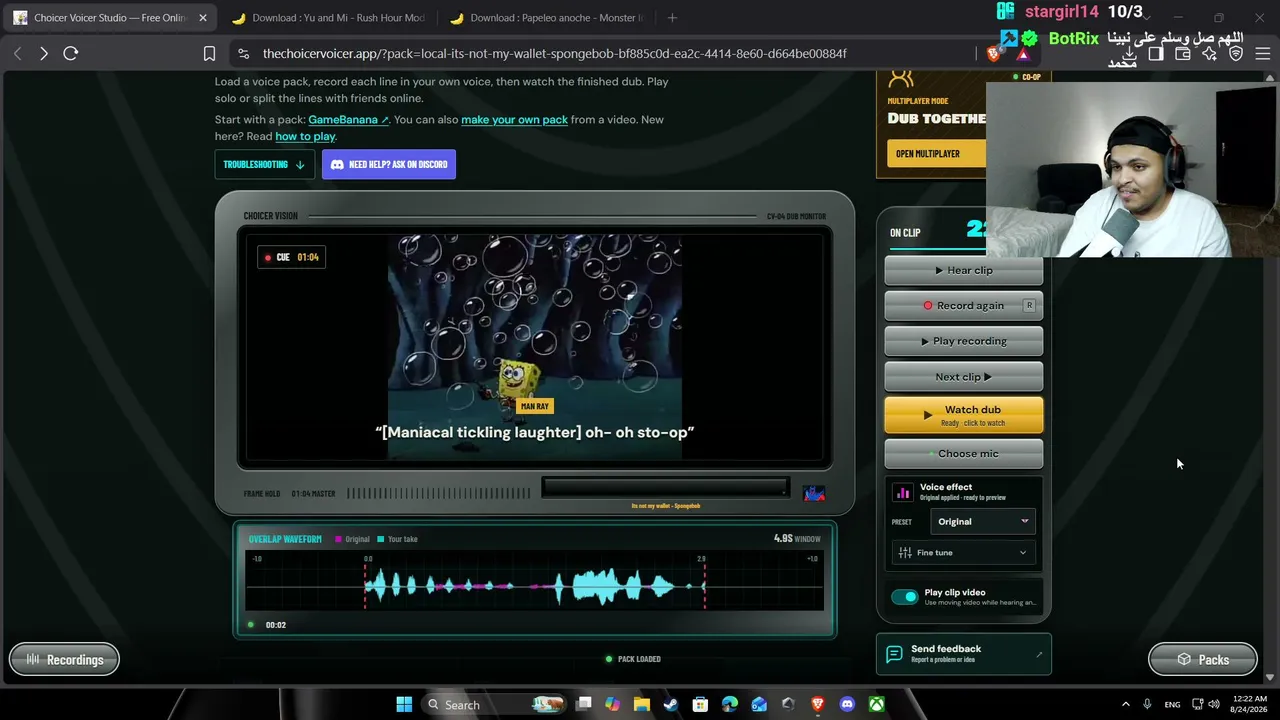Image resolution: width=1280 pixels, height=720 pixels.
Task: Open the Windows Start menu
Action: [404, 705]
